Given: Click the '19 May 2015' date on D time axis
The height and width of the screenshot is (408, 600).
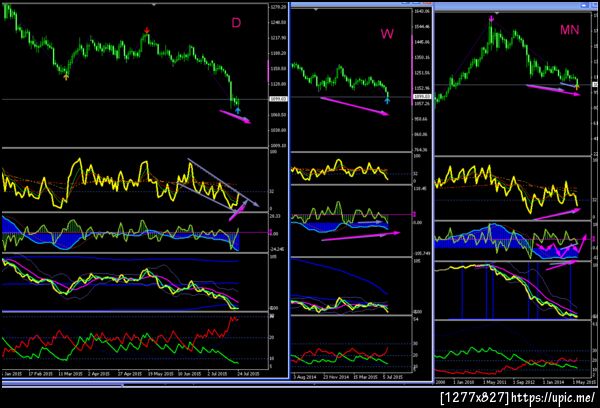Looking at the screenshot, I should [x=160, y=374].
